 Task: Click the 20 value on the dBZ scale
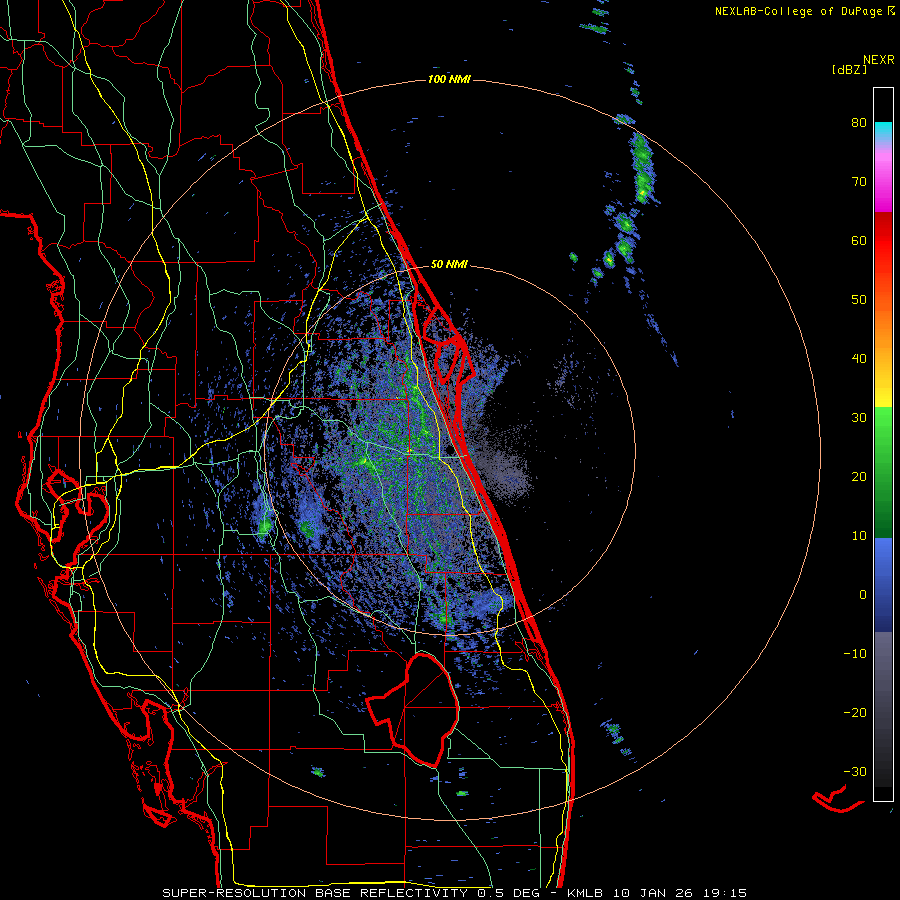click(x=859, y=477)
